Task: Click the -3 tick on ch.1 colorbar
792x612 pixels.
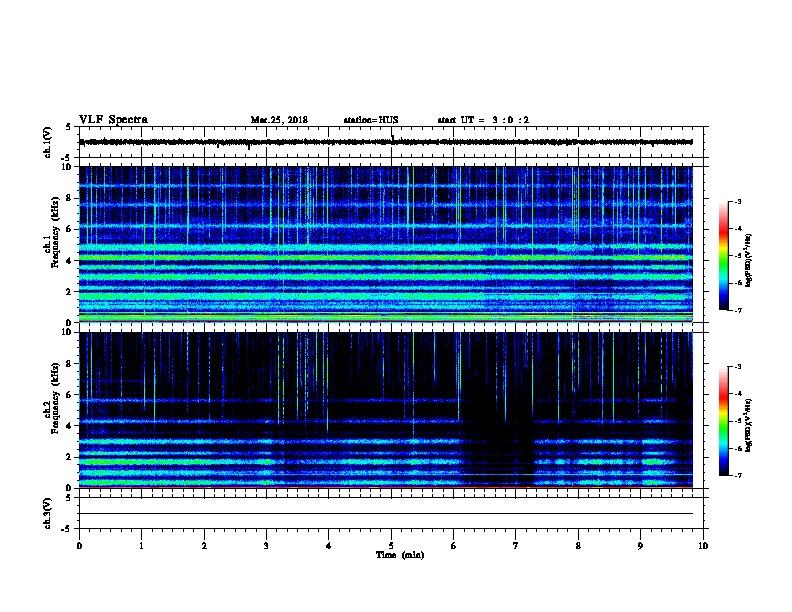Action: 738,202
